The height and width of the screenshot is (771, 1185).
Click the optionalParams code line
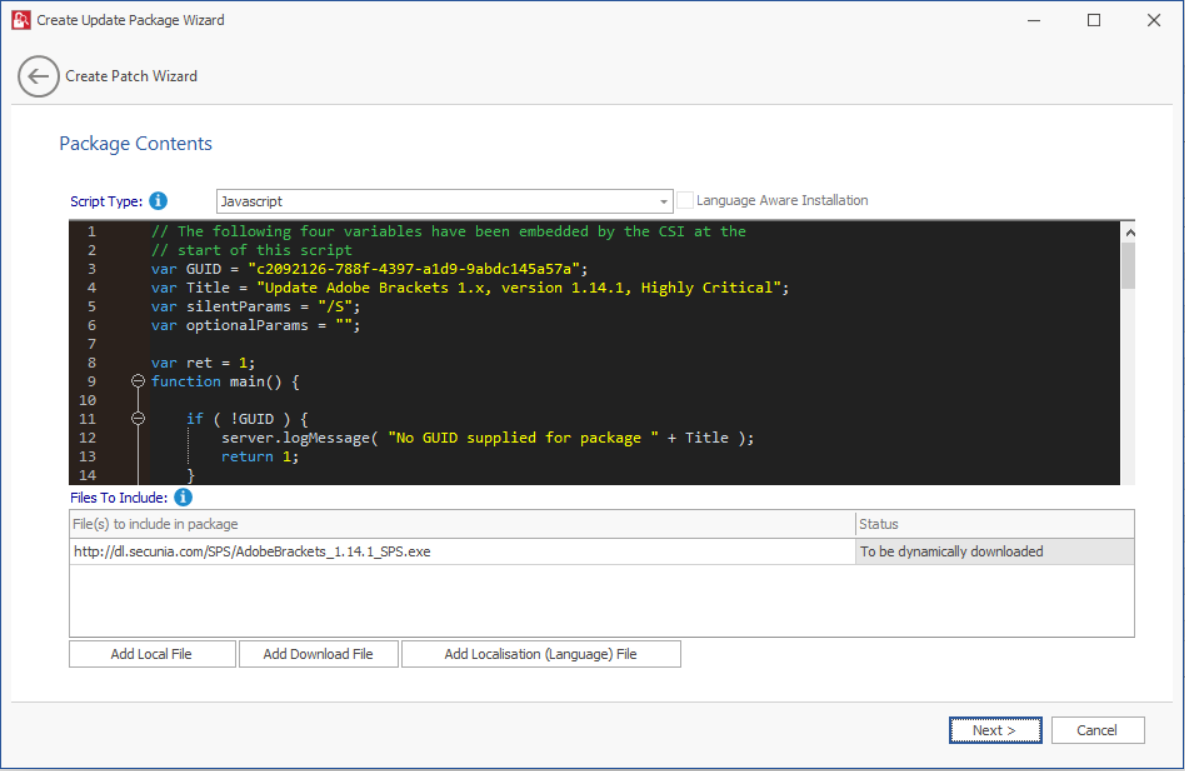pyautogui.click(x=255, y=326)
